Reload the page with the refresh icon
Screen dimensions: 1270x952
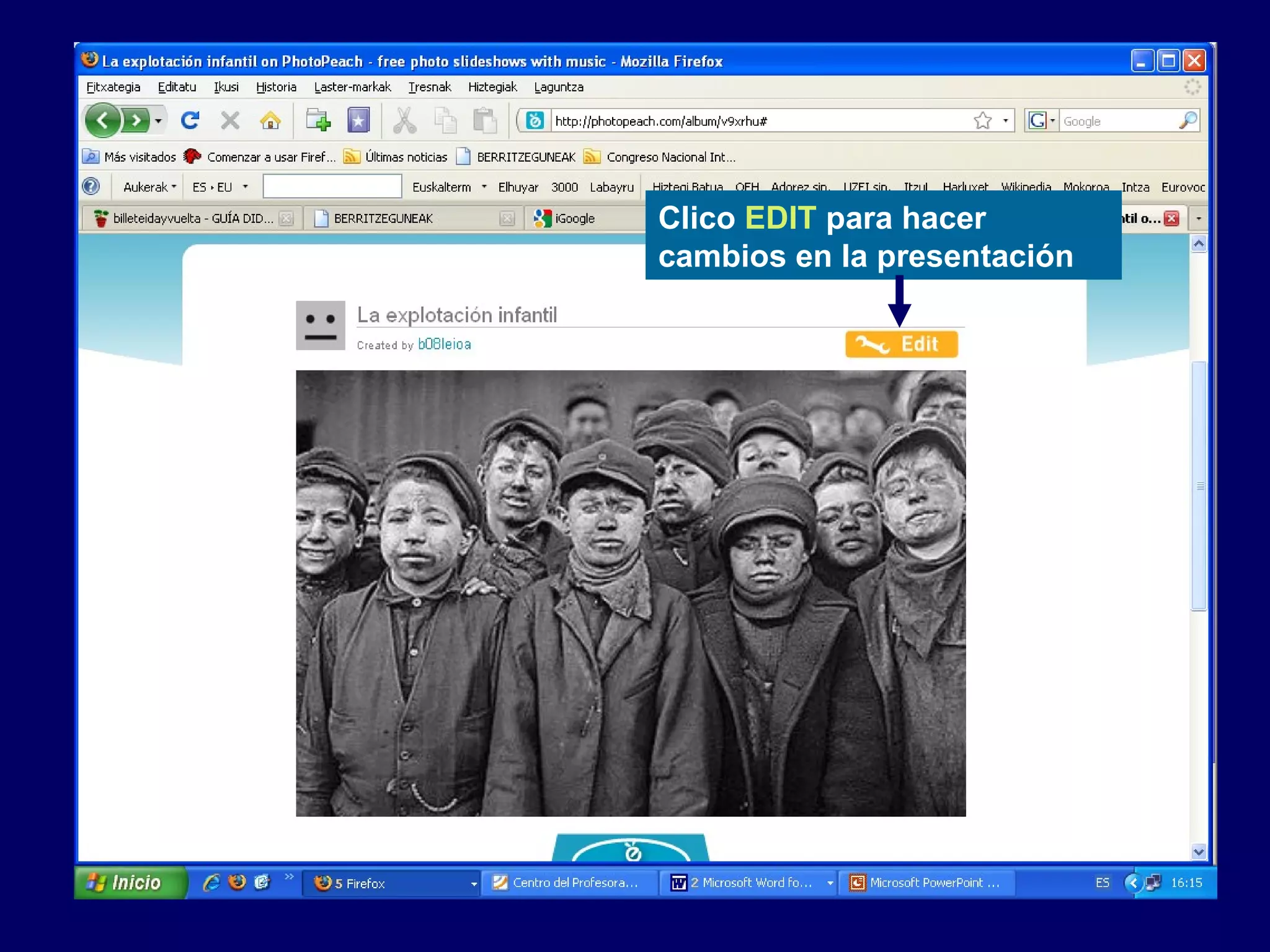[190, 120]
